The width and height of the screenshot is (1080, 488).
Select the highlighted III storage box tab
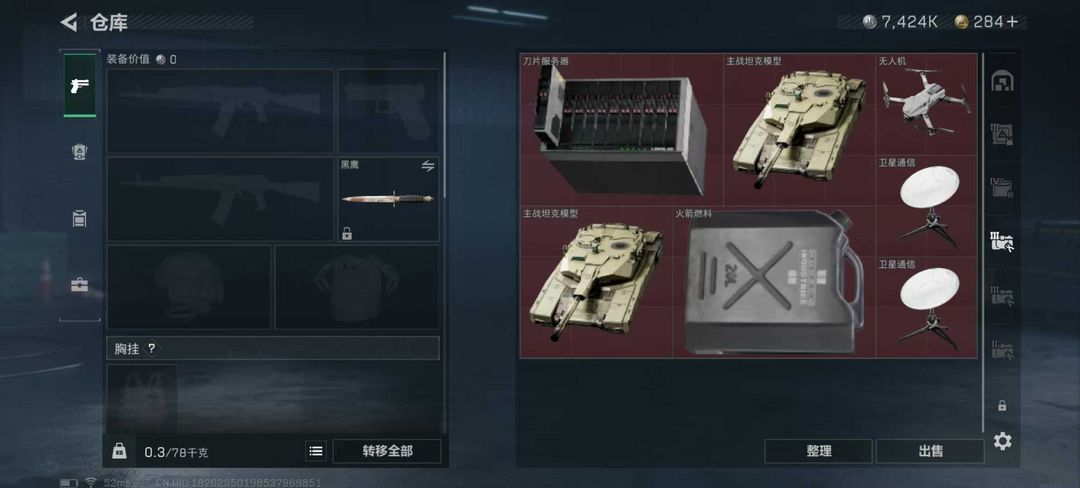(x=1002, y=242)
